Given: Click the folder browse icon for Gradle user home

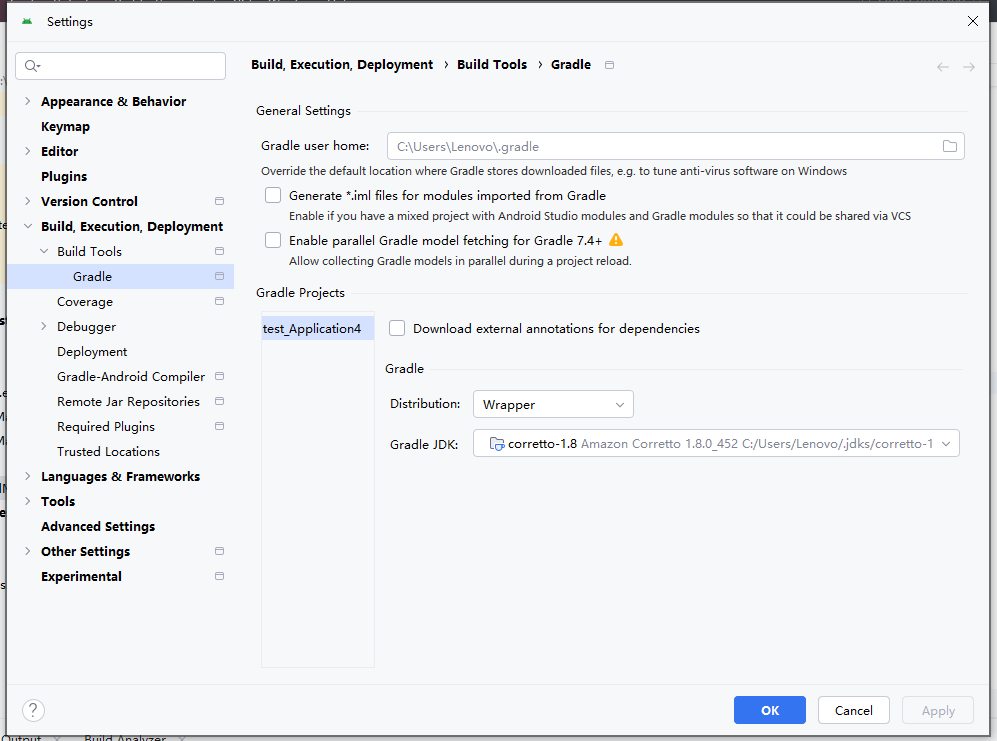Looking at the screenshot, I should (x=949, y=146).
